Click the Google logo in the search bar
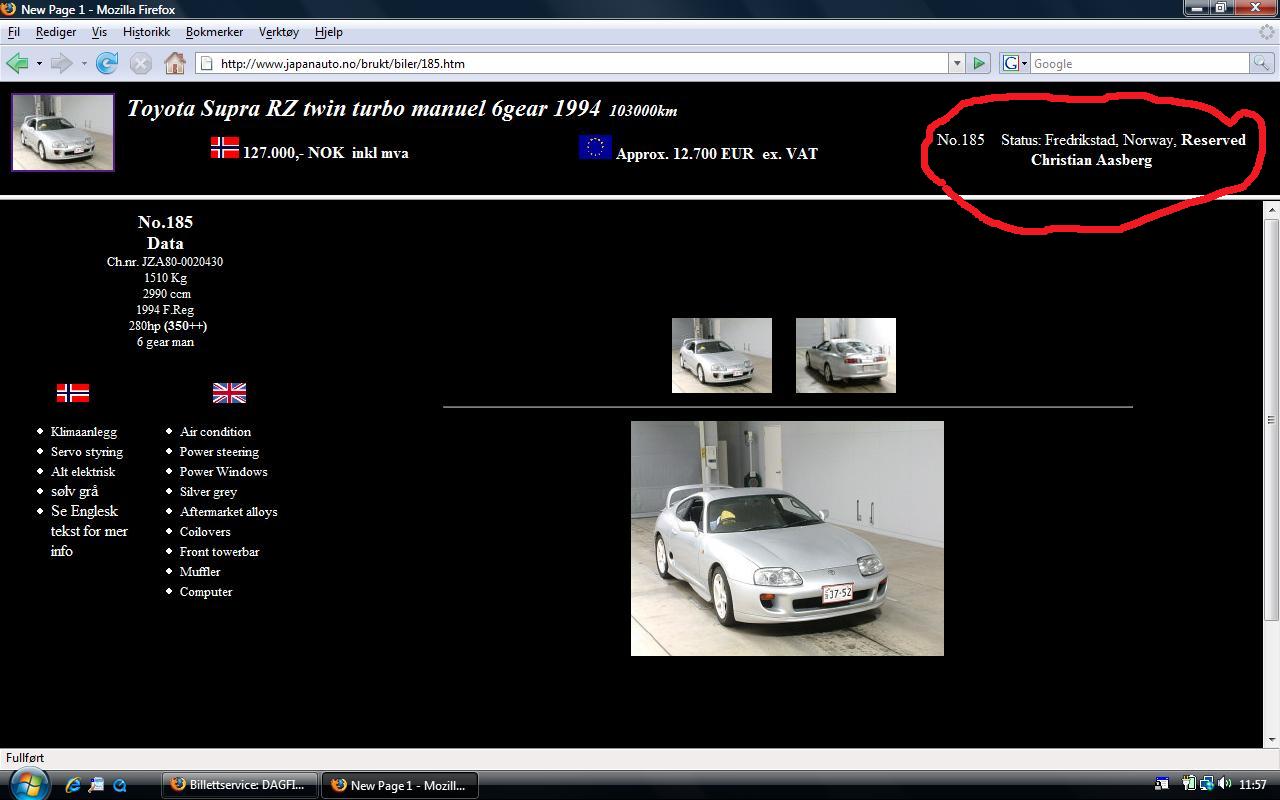Image resolution: width=1280 pixels, height=800 pixels. (1010, 63)
